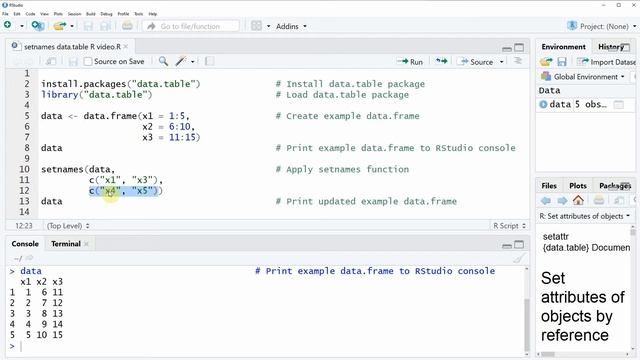View the data object in grid viewer icon
This screenshot has height=360, width=640.
tap(619, 104)
